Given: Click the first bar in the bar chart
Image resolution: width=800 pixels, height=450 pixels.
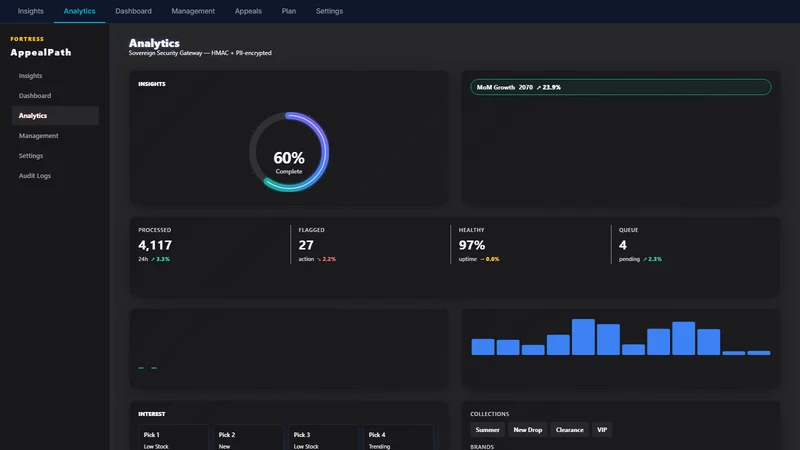Looking at the screenshot, I should (483, 346).
